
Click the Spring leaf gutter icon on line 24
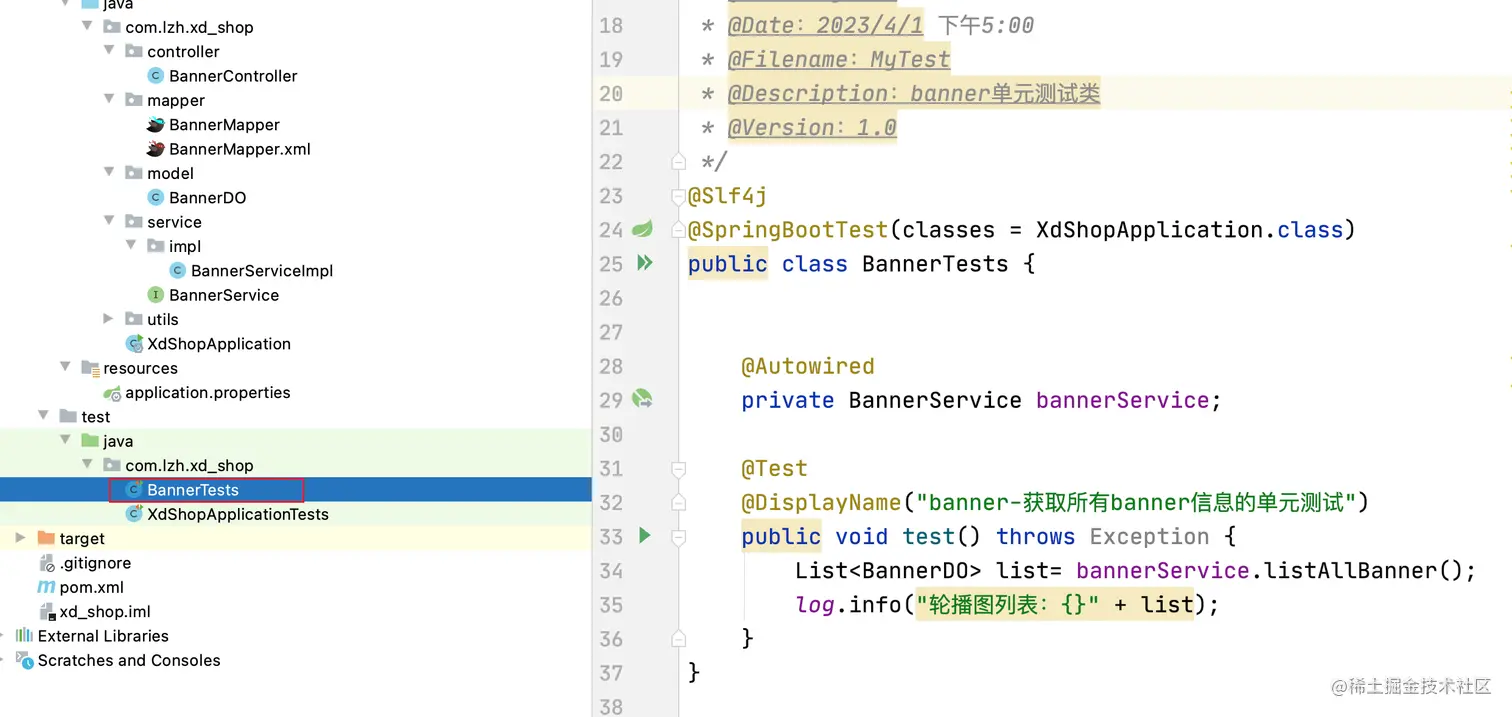(x=642, y=230)
